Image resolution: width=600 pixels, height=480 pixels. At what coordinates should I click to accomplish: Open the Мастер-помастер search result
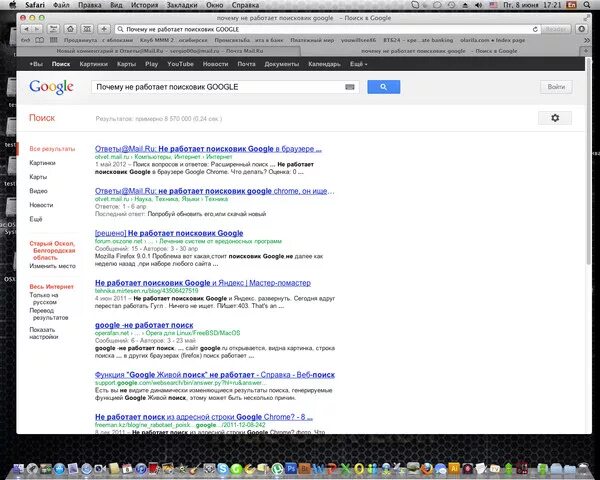[203, 283]
